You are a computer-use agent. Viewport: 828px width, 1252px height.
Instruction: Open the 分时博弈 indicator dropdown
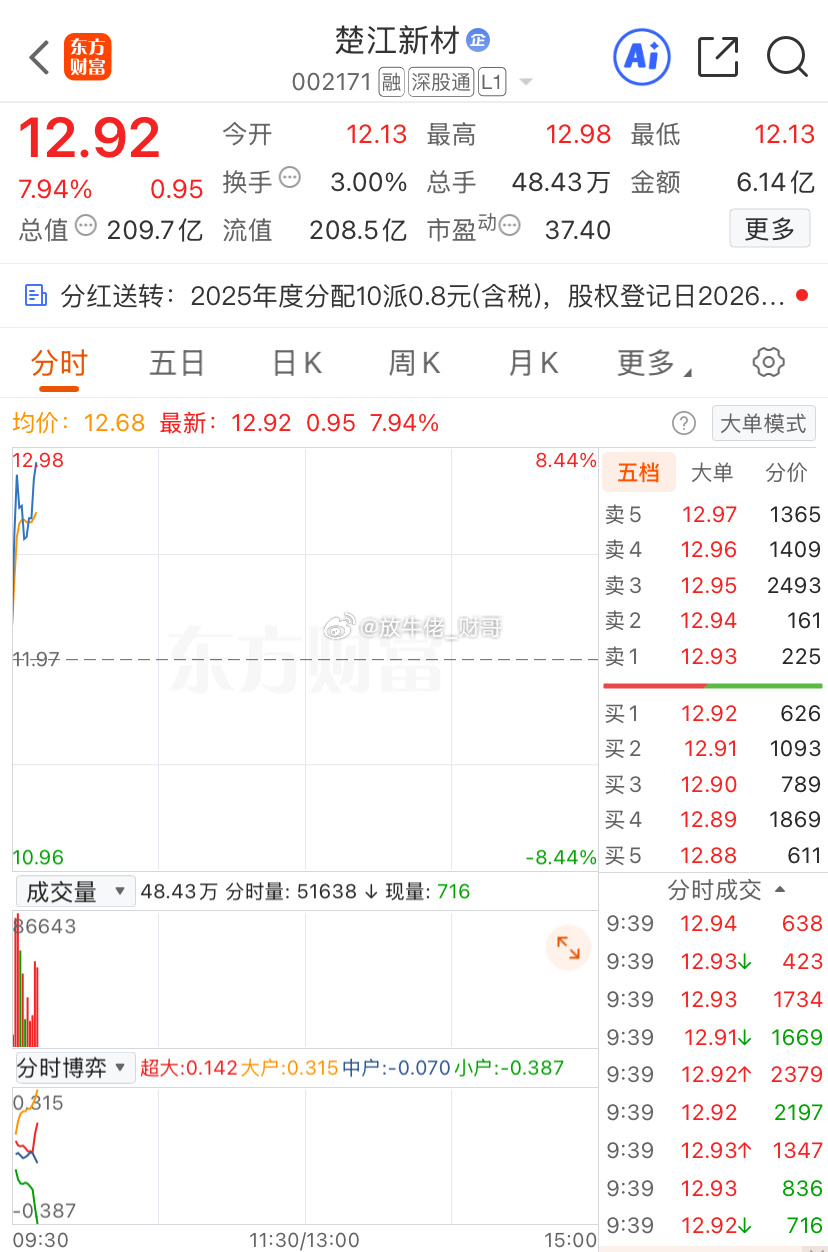75,1067
